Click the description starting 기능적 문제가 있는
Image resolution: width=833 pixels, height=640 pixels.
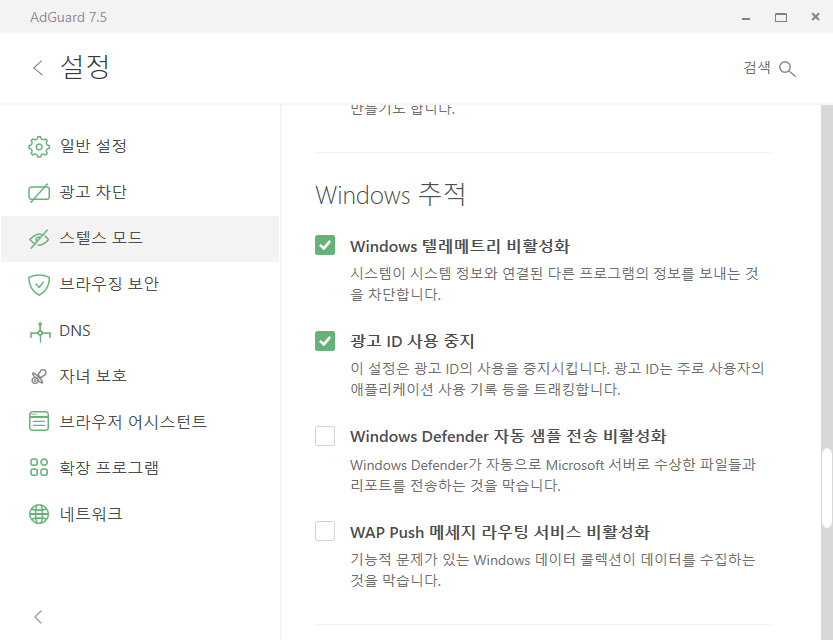[552, 570]
